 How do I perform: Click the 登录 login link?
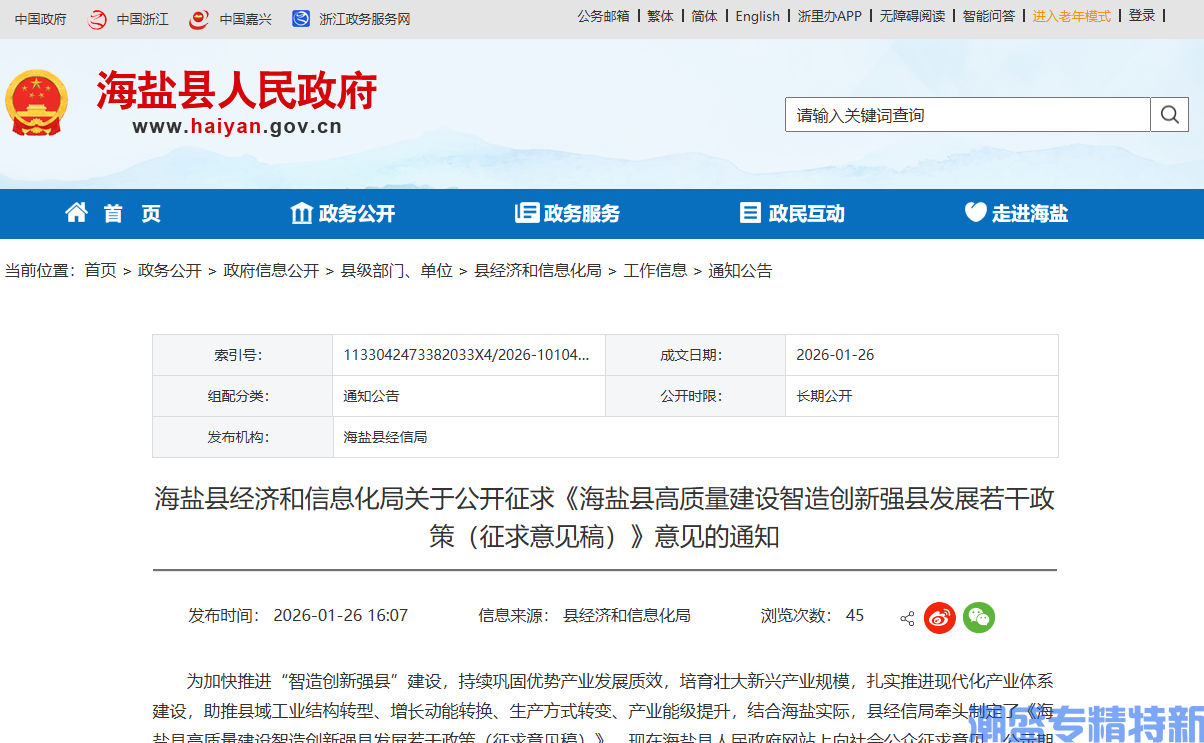click(x=1141, y=16)
